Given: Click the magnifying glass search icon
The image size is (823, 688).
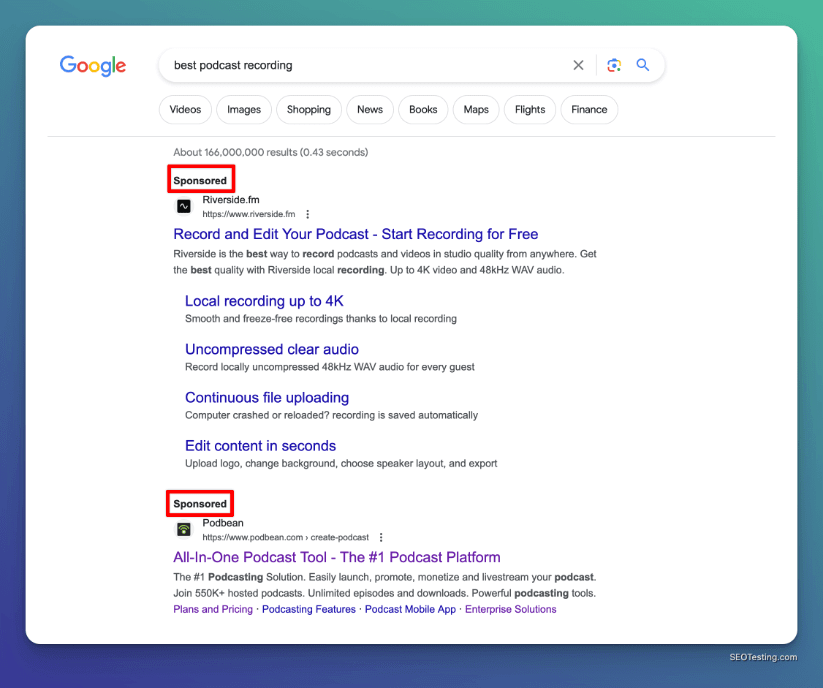Looking at the screenshot, I should 643,65.
